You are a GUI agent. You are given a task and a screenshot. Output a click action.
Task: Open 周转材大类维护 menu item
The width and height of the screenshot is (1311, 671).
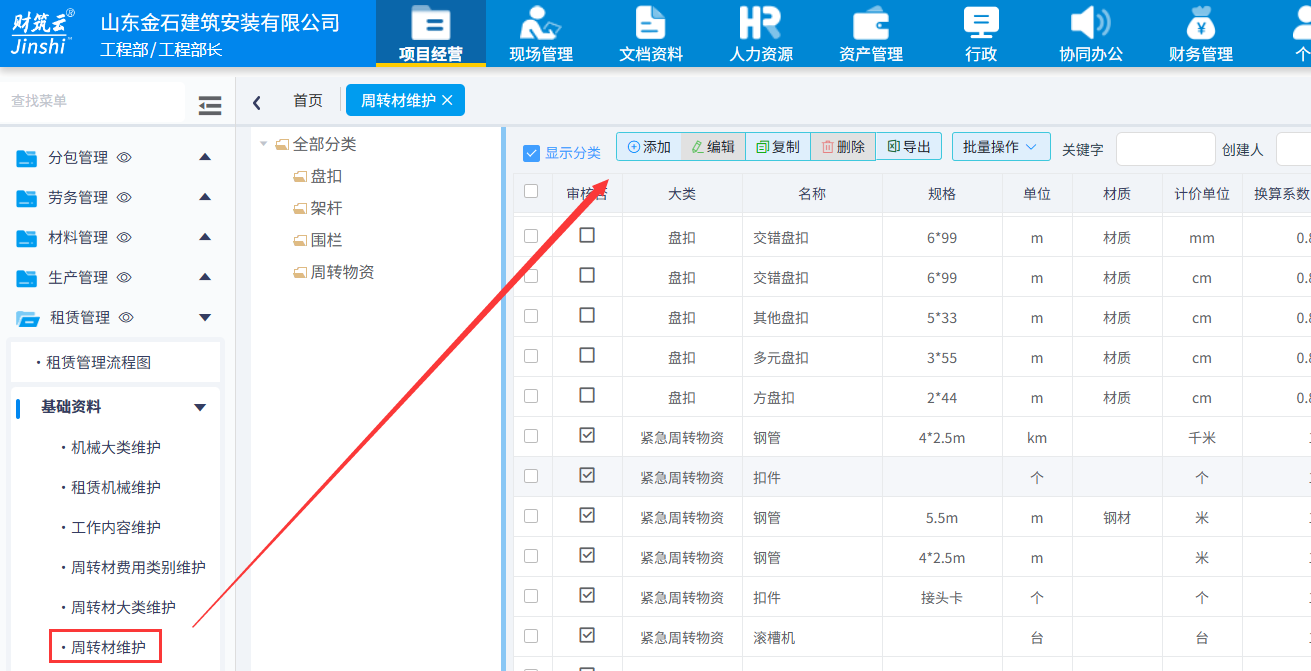coord(123,608)
